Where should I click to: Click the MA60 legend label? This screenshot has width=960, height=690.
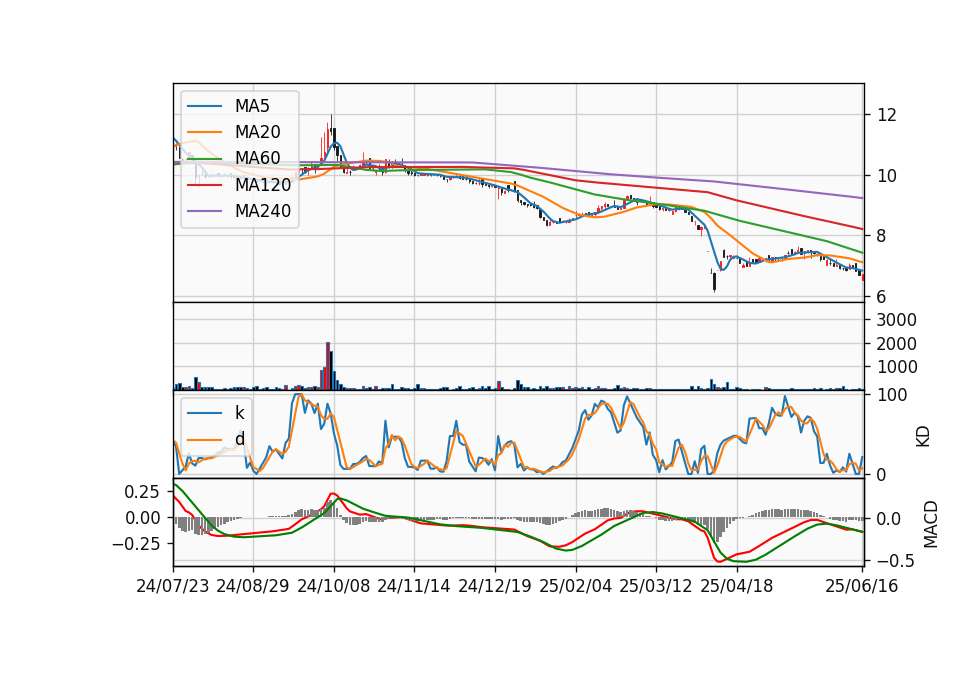pyautogui.click(x=257, y=158)
